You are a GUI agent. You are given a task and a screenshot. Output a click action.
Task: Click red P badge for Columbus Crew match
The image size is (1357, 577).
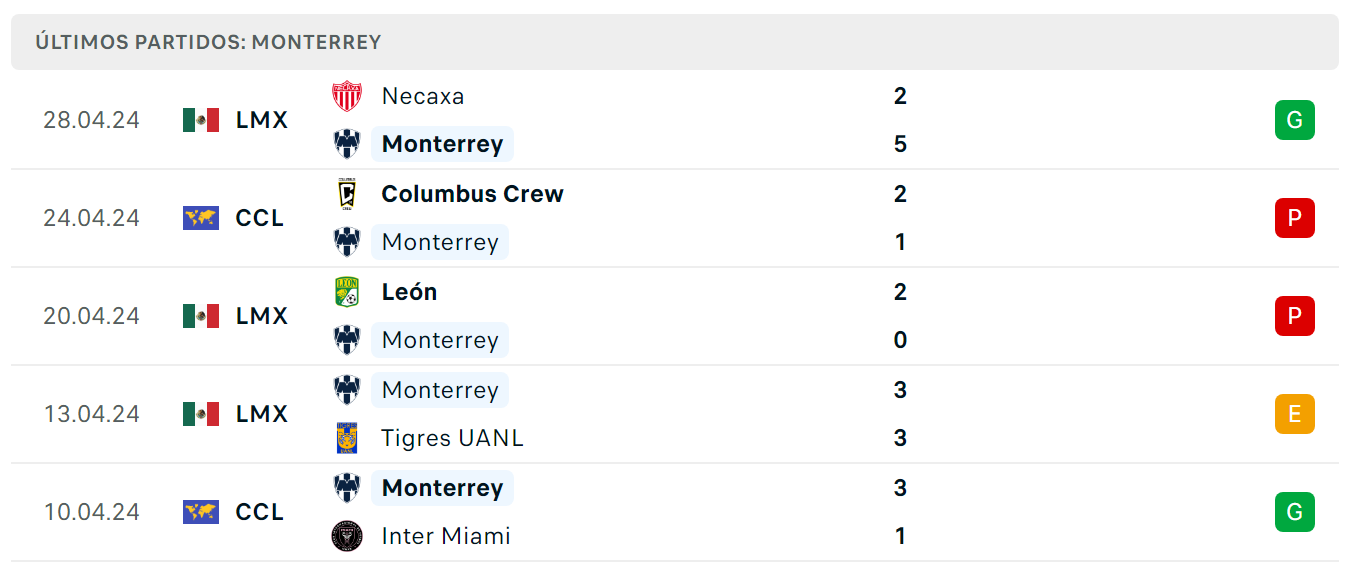pyautogui.click(x=1294, y=218)
